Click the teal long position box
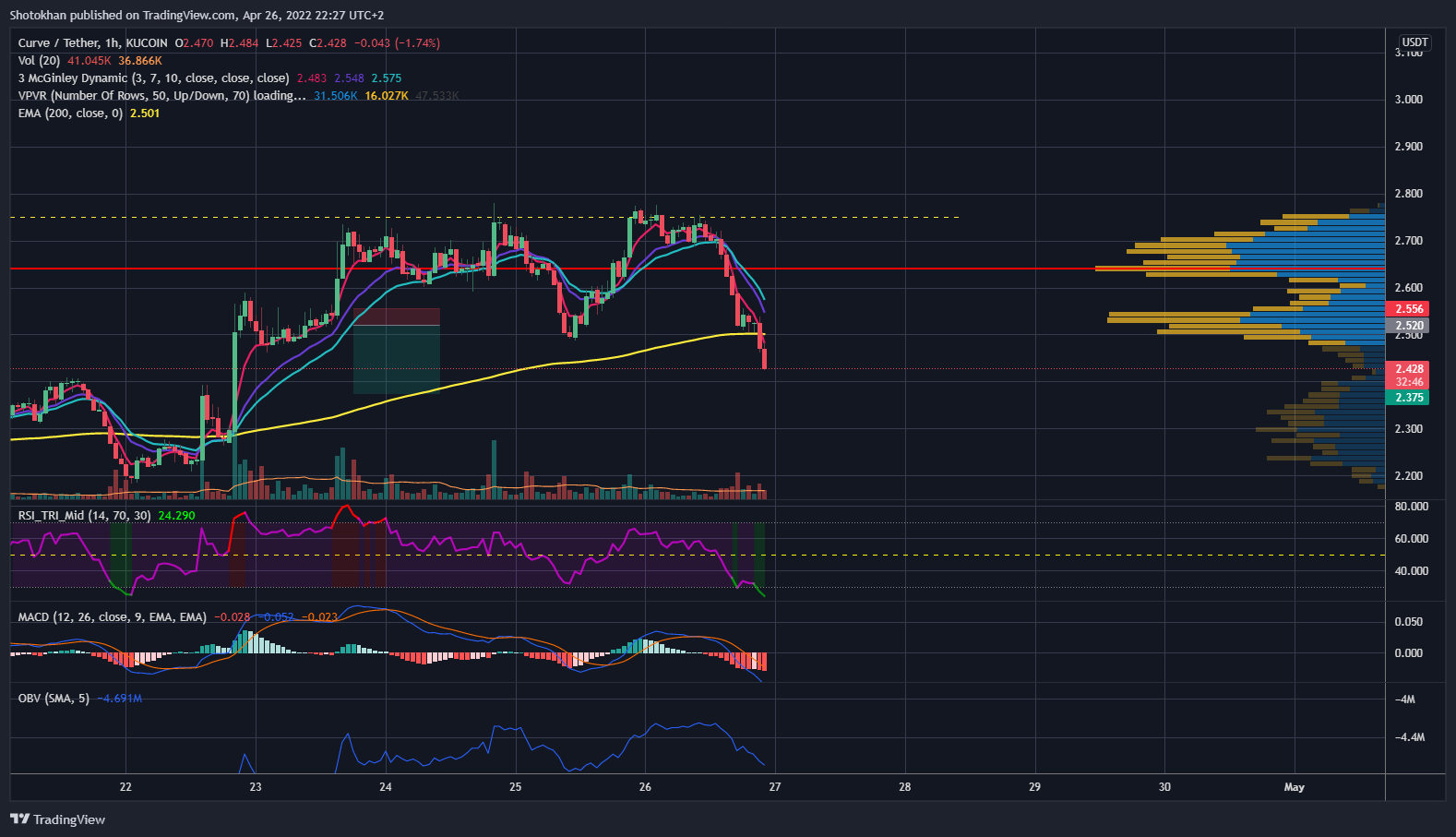Viewport: 1456px width, 837px height. pyautogui.click(x=397, y=360)
